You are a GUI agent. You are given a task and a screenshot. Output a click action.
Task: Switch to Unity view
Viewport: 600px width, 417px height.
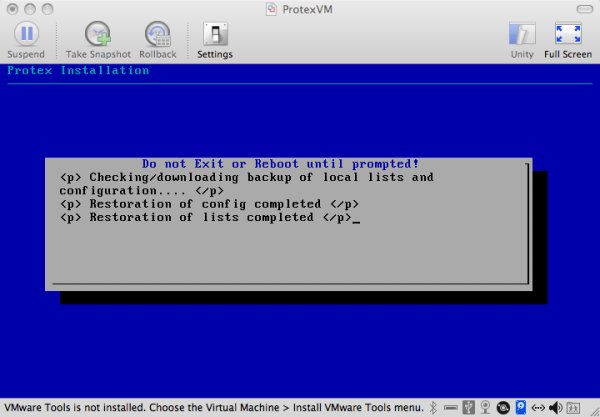(x=522, y=39)
